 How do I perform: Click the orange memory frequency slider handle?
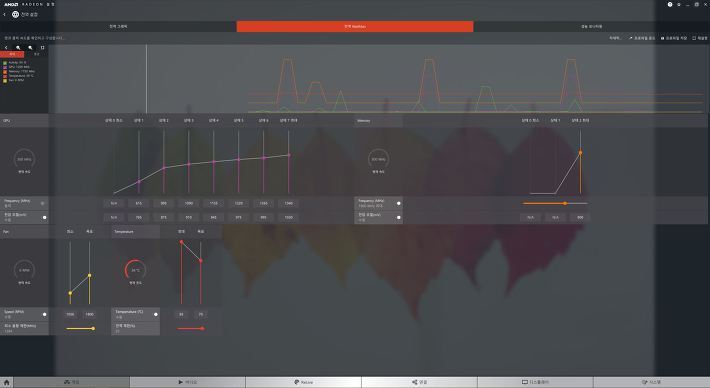point(565,203)
